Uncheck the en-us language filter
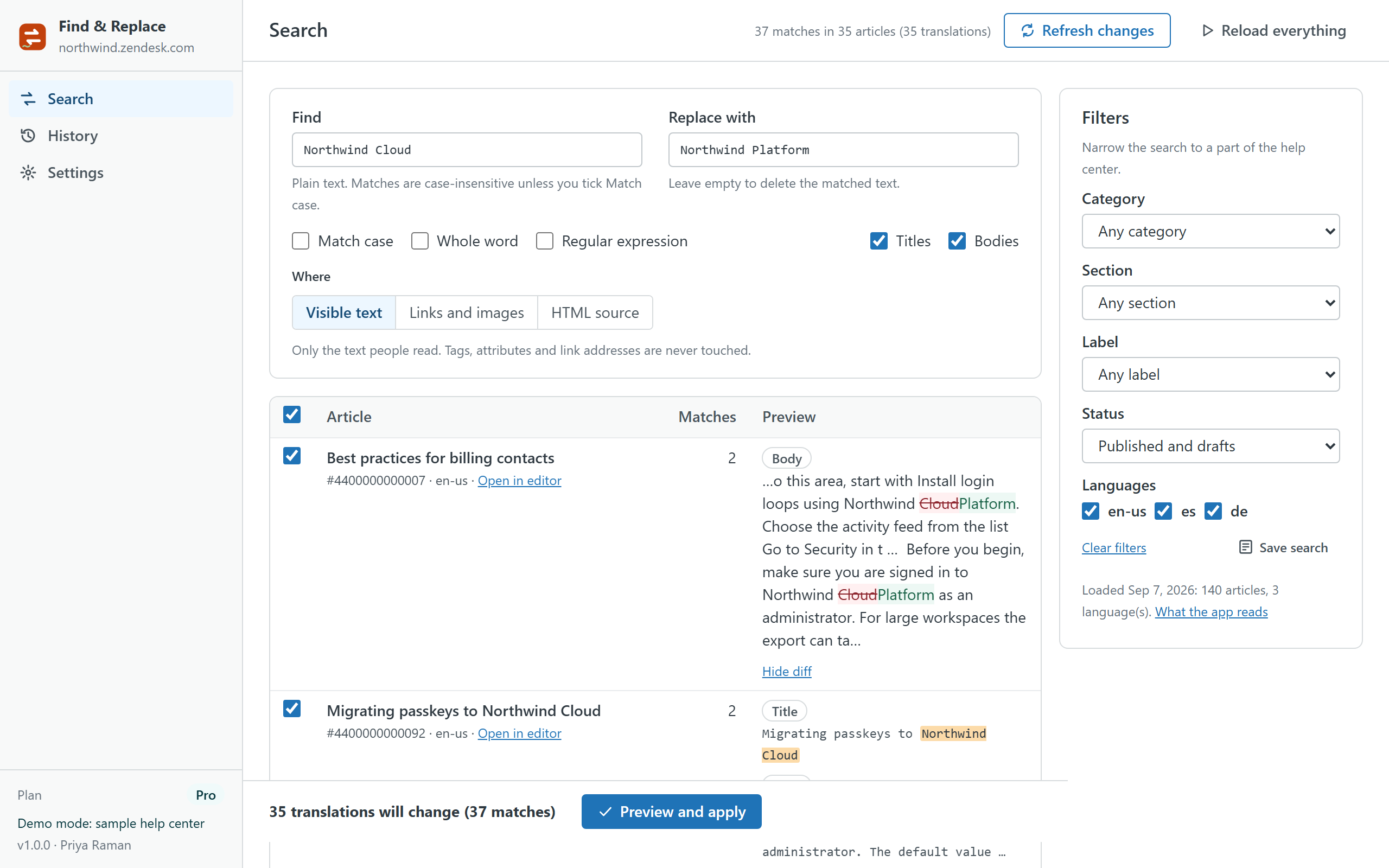This screenshot has width=1389, height=868. tap(1091, 511)
